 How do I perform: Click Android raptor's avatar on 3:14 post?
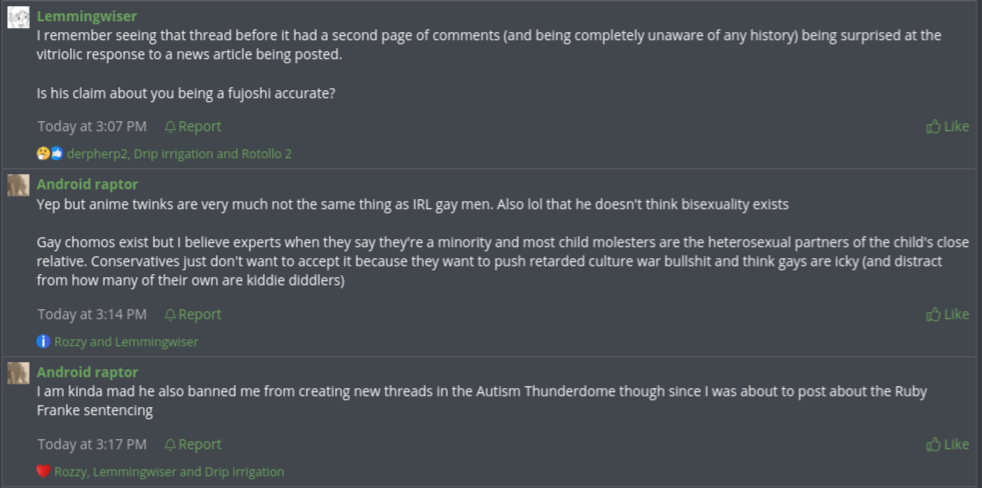coord(18,185)
